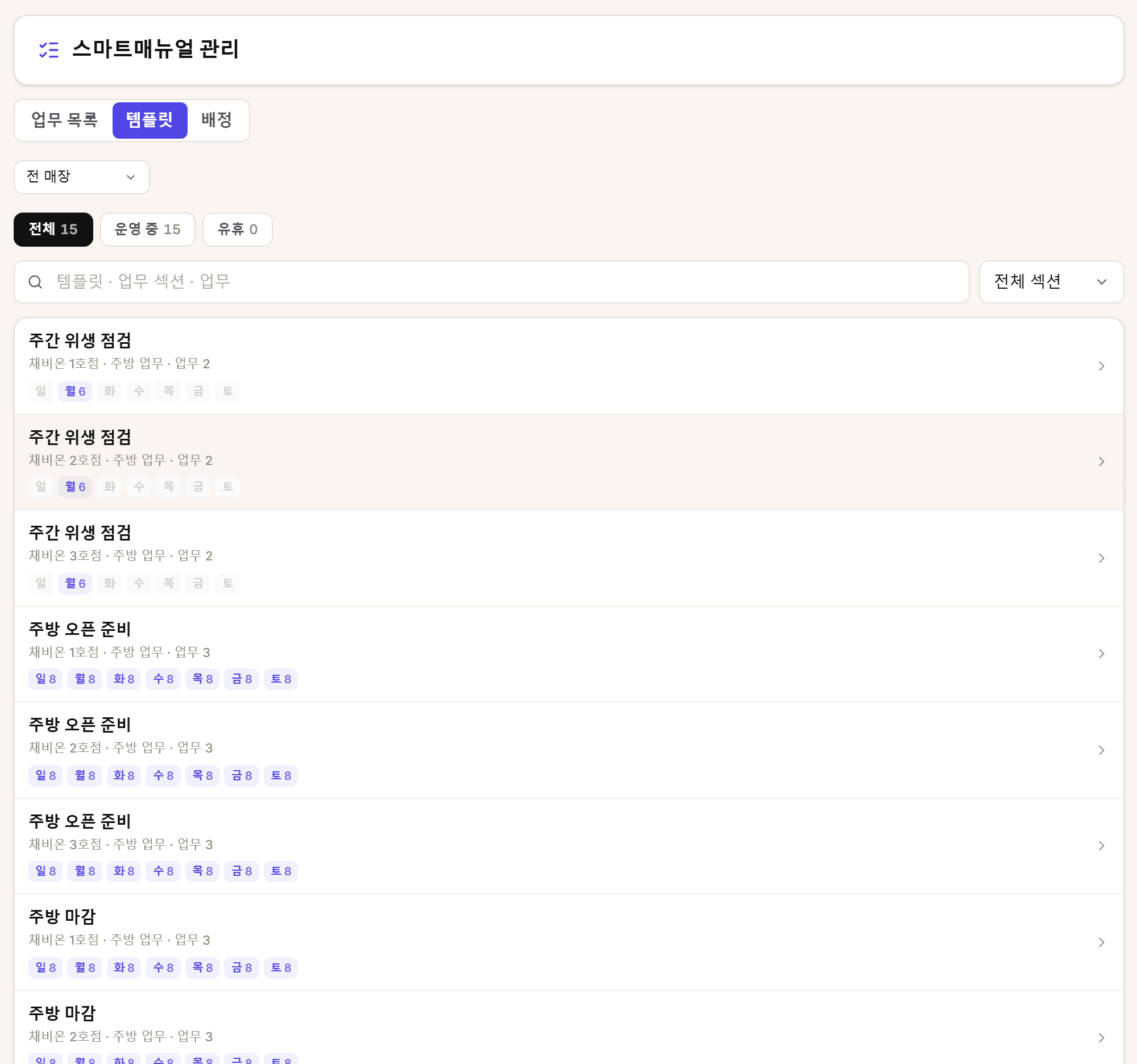Image resolution: width=1137 pixels, height=1064 pixels.
Task: Open 주방 마감 title for 채비온 1호점
Action: (63, 916)
